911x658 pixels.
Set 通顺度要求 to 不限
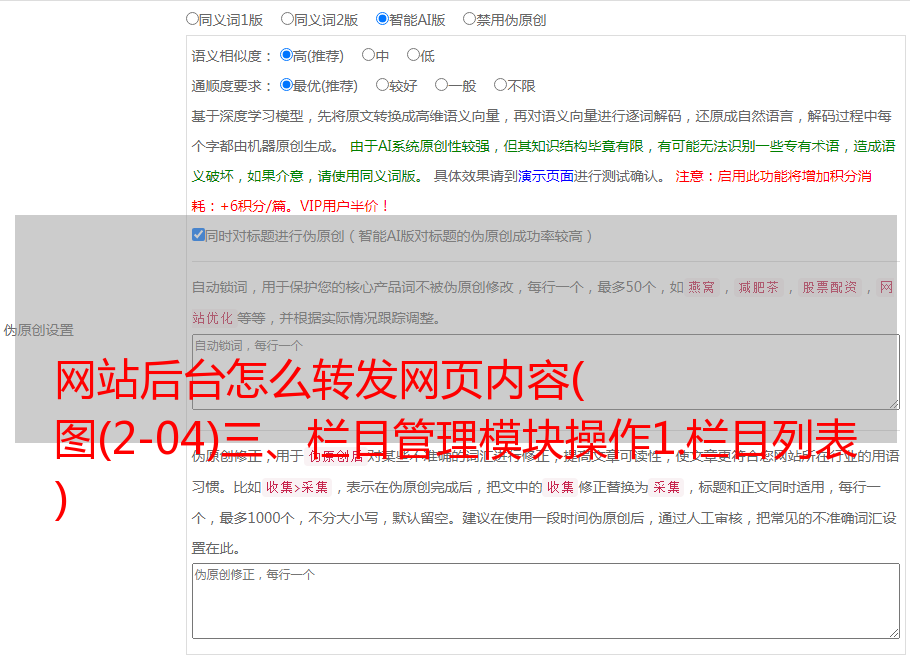tap(500, 85)
